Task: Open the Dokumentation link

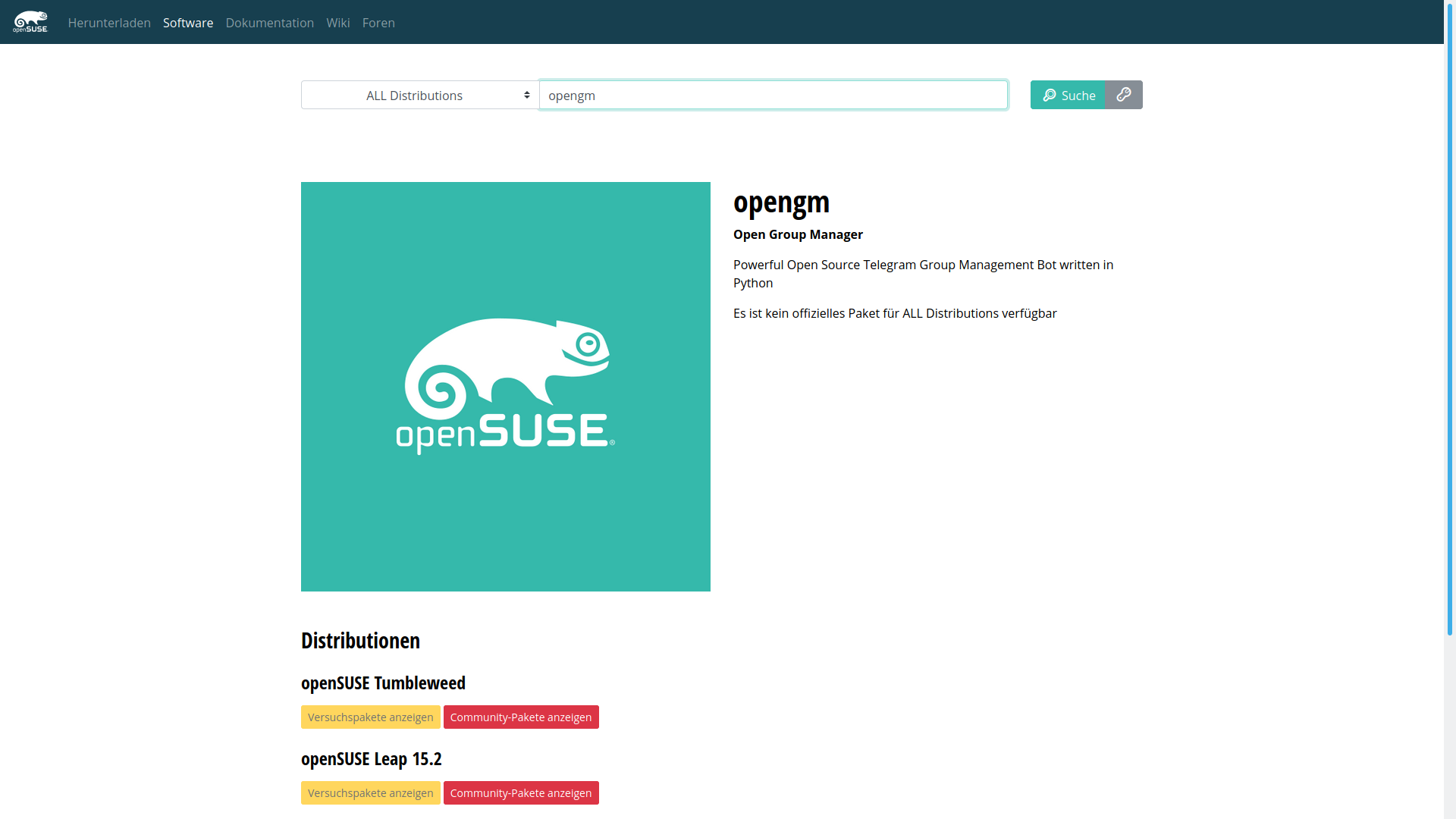Action: coord(270,23)
